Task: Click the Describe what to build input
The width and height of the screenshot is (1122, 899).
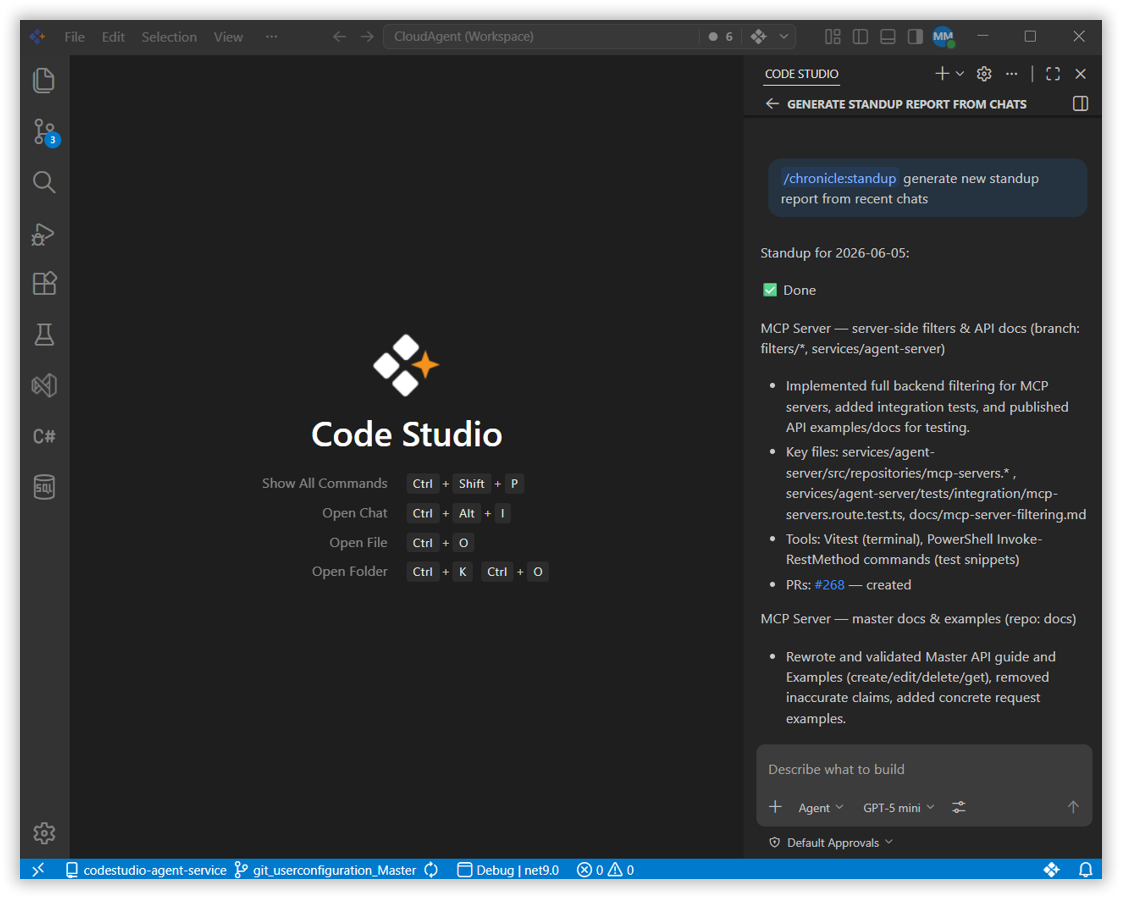Action: [924, 769]
